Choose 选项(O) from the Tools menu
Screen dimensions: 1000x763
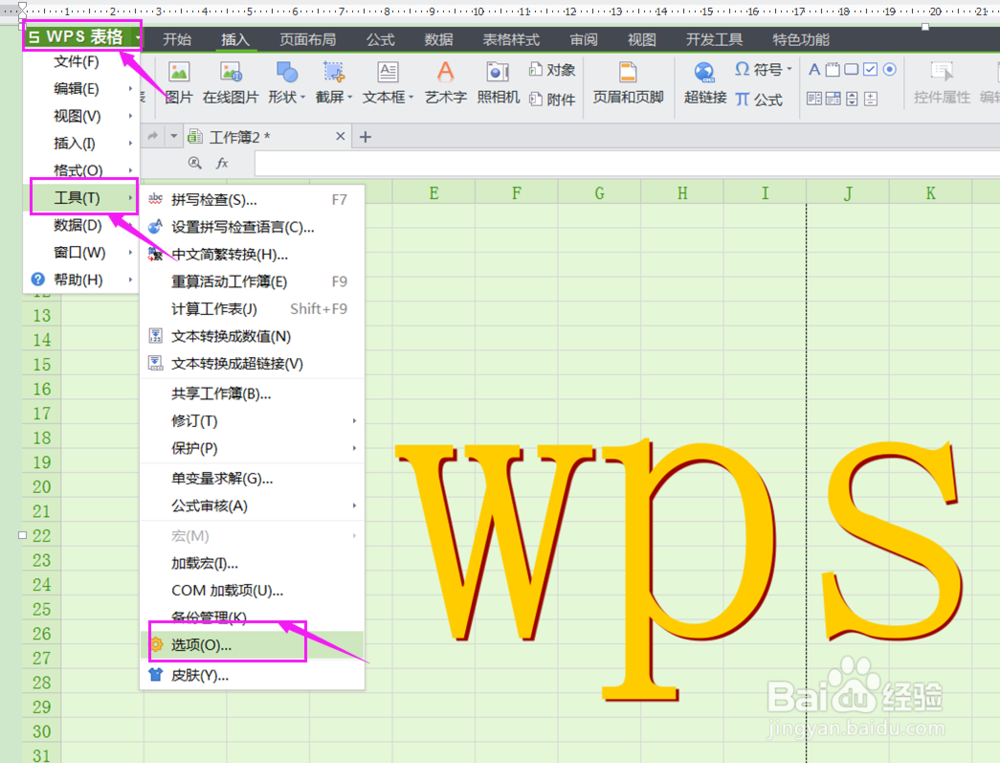[200, 647]
